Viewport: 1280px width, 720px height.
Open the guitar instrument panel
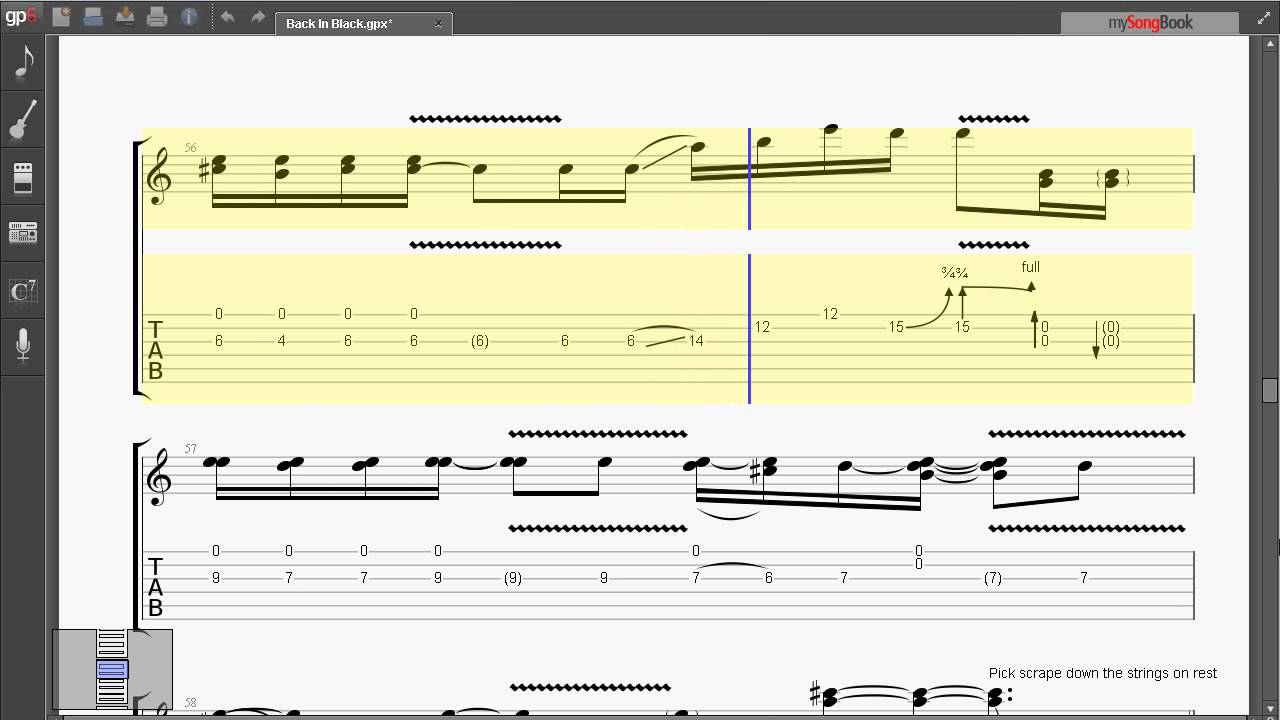(23, 120)
